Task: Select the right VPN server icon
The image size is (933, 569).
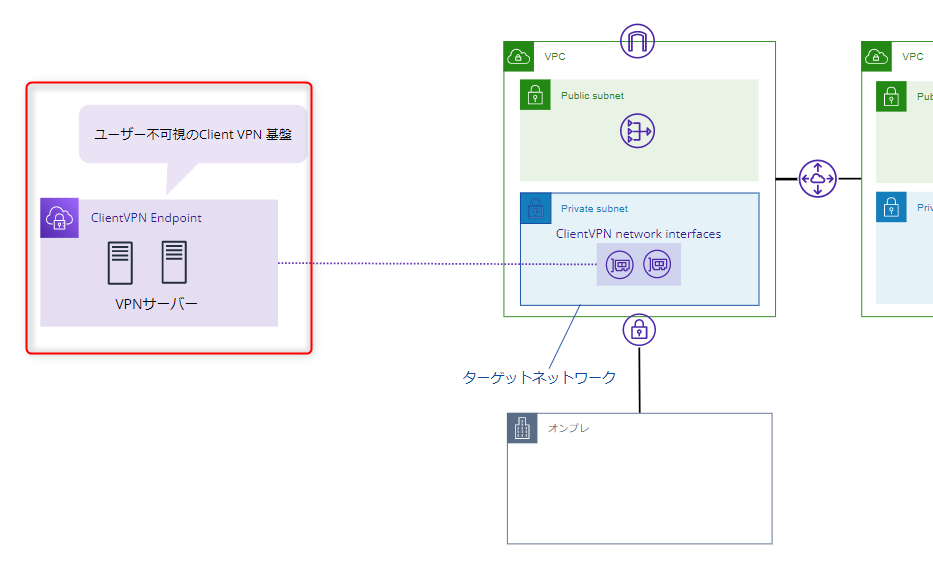Action: tap(174, 262)
